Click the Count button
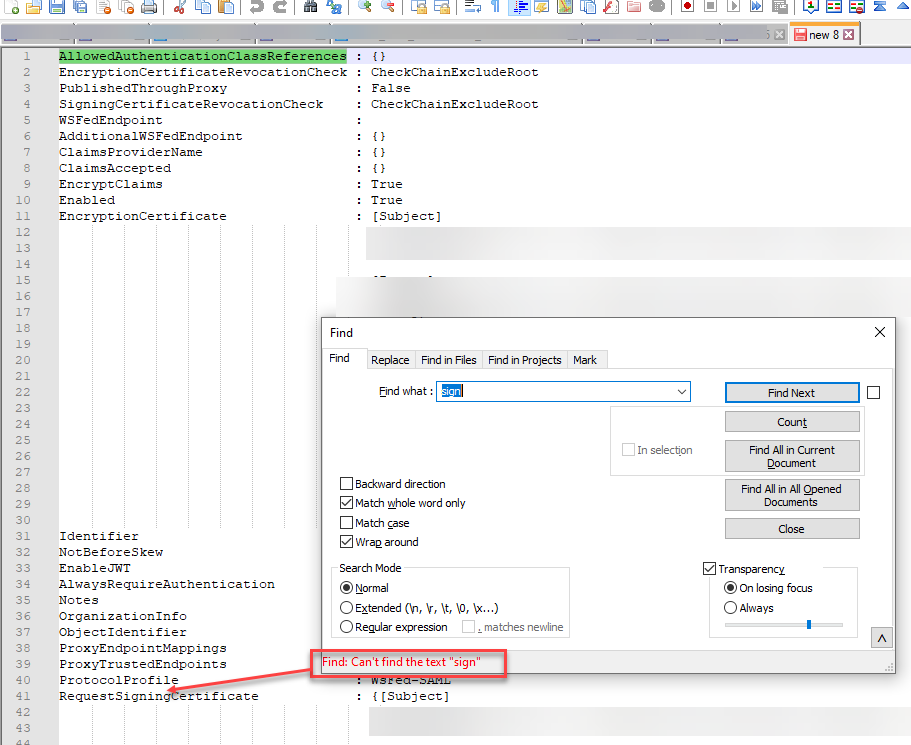This screenshot has width=911, height=745. coord(792,422)
